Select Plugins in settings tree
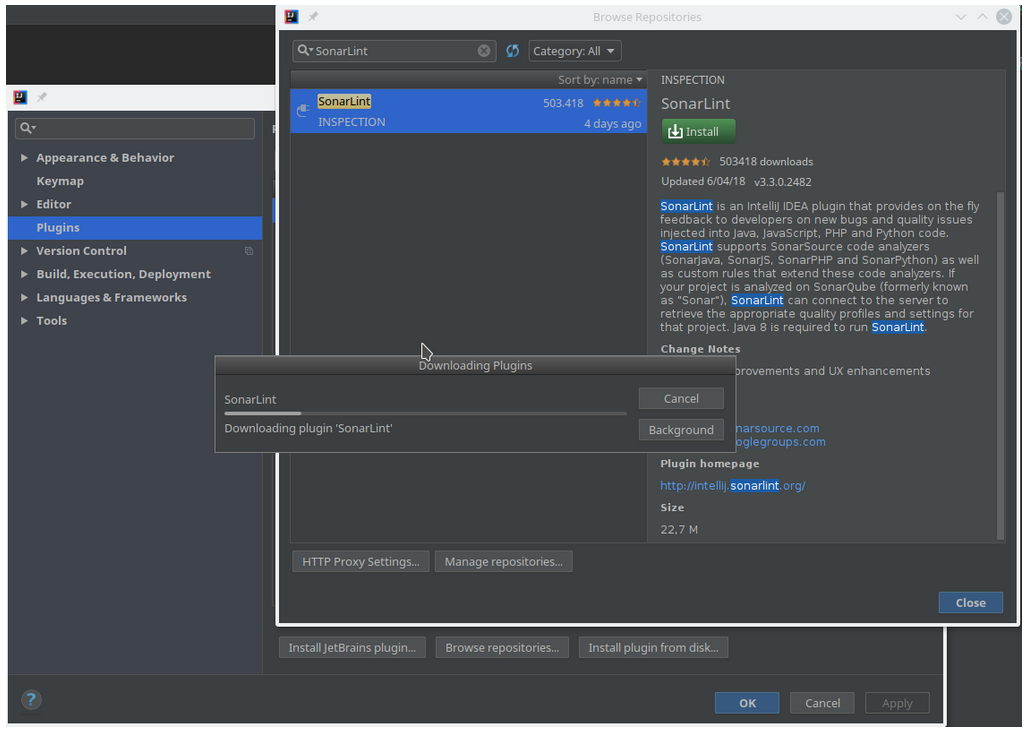 [135, 228]
